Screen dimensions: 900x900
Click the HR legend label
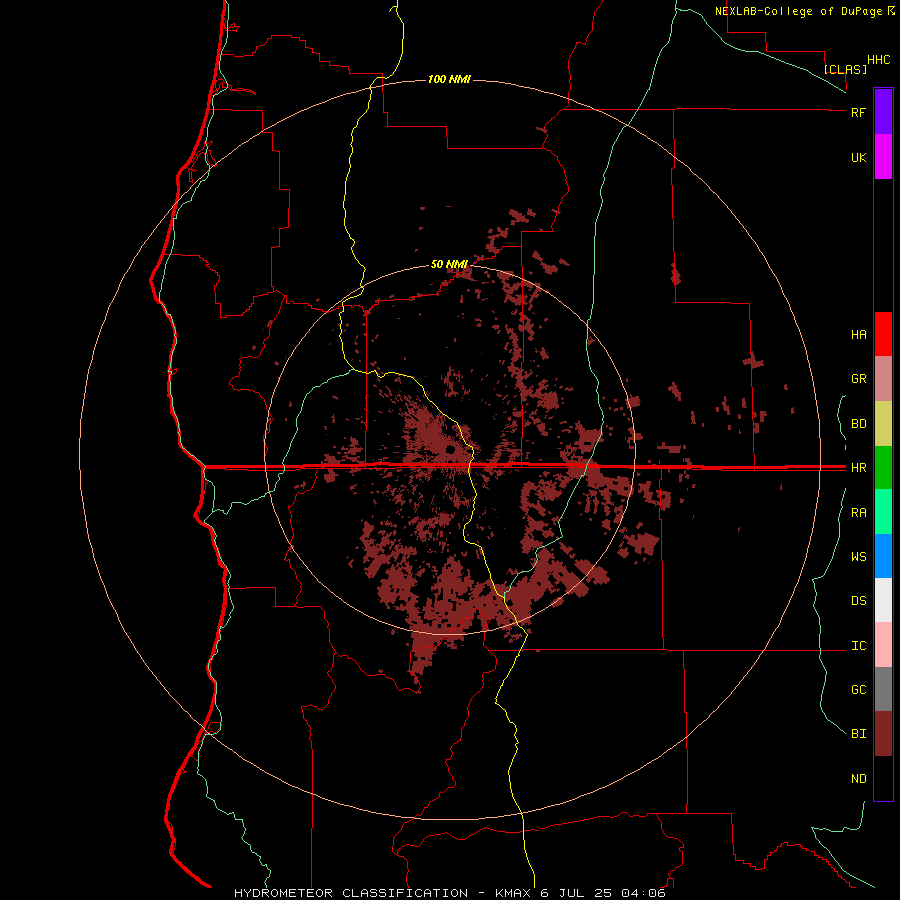pyautogui.click(x=858, y=468)
